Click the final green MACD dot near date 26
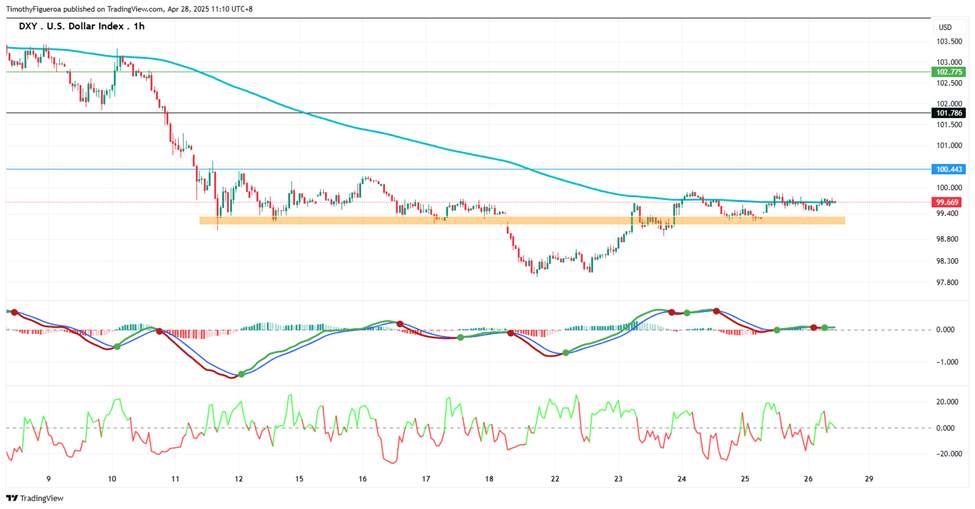The image size is (975, 509). click(x=825, y=327)
